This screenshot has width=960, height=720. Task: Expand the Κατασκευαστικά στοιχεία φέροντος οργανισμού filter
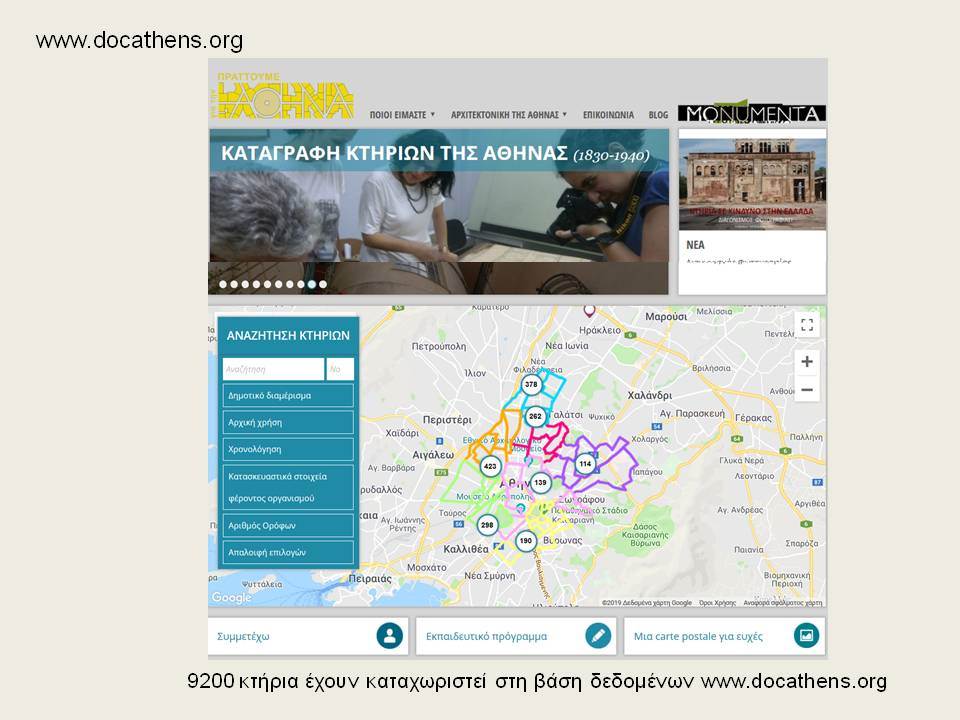[288, 487]
